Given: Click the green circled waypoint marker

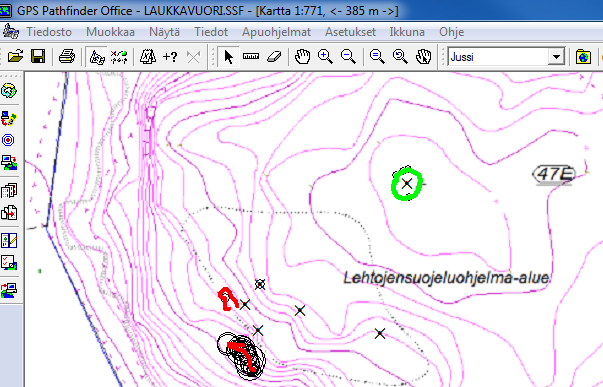Looking at the screenshot, I should 407,184.
